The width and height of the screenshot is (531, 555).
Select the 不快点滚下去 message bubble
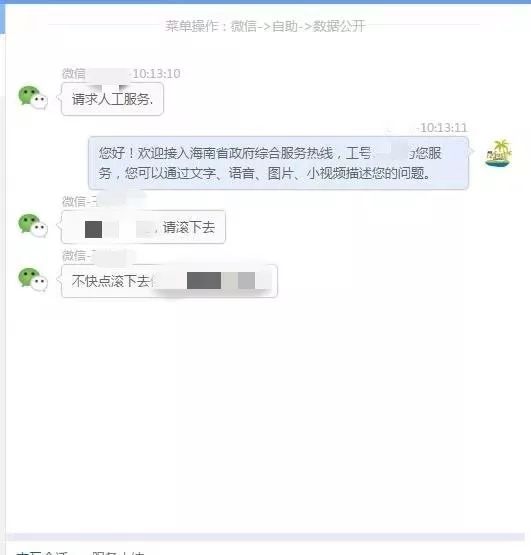tap(169, 281)
